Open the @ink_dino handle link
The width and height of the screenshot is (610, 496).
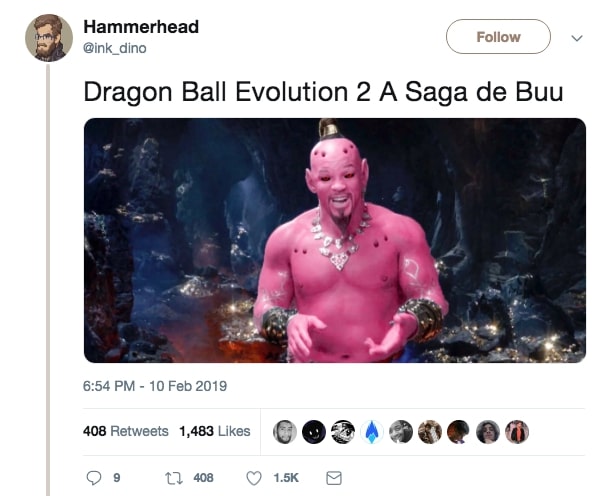coord(115,48)
